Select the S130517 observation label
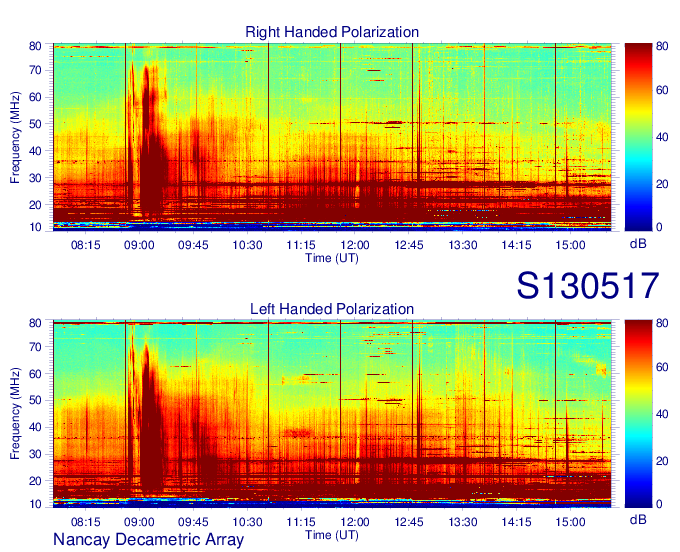Viewport: 680px width, 552px height. coord(588,285)
